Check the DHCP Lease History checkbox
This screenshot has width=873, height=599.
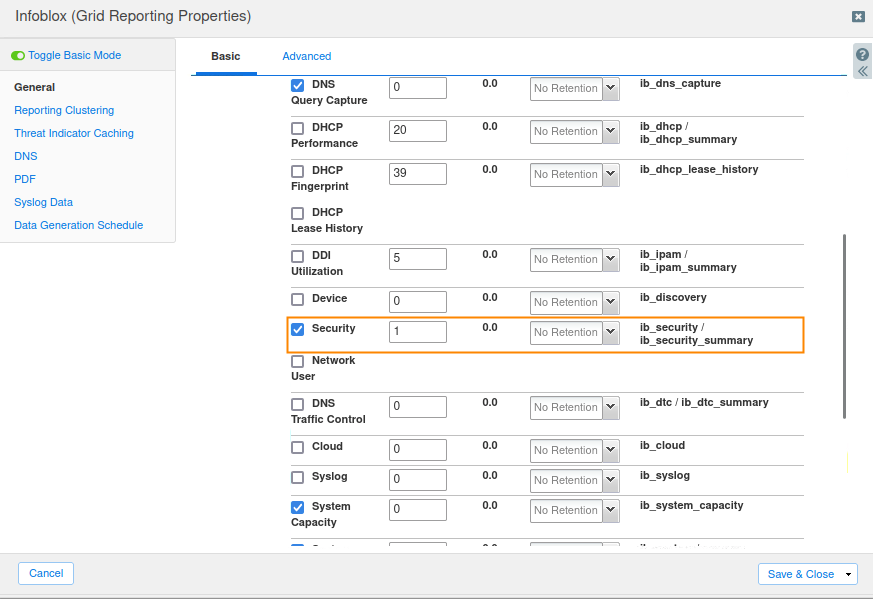298,213
